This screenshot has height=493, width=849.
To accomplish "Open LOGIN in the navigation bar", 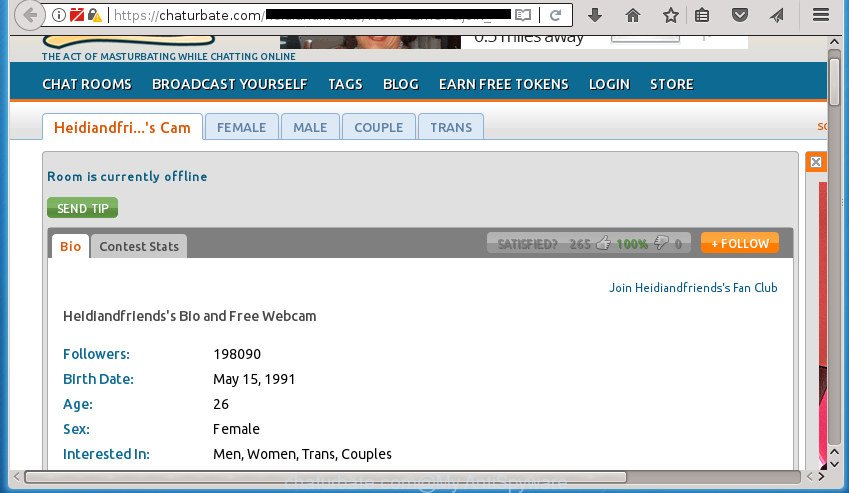I will pos(609,84).
